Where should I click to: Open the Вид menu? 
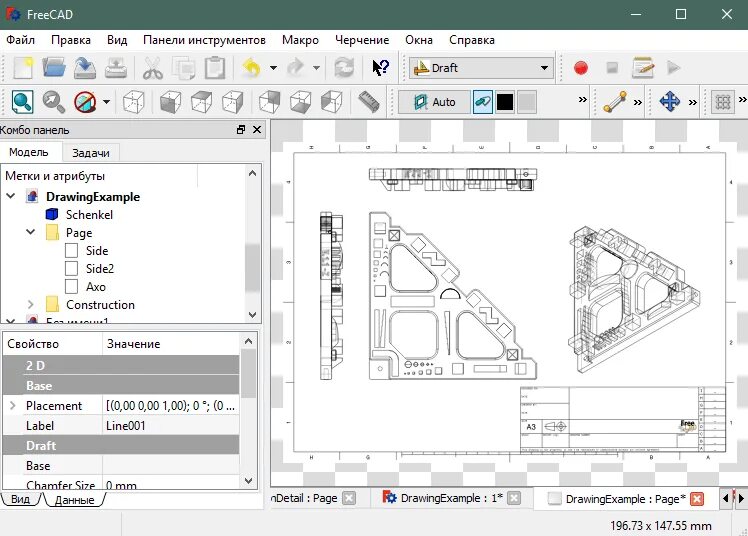click(x=117, y=40)
